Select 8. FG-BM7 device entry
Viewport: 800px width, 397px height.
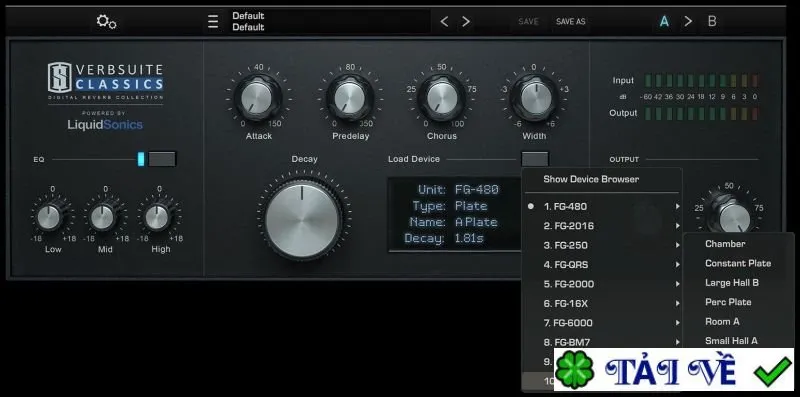[602, 342]
